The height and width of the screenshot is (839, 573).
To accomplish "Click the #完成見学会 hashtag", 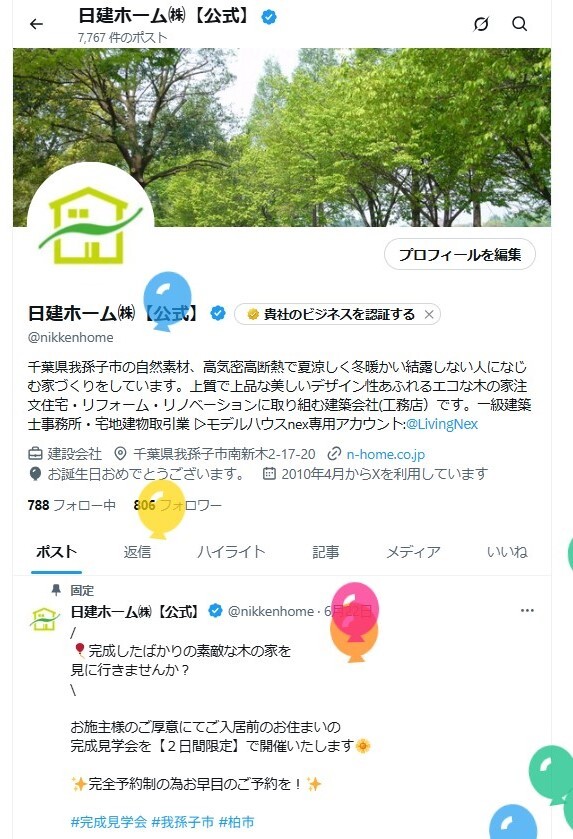I will click(x=109, y=822).
